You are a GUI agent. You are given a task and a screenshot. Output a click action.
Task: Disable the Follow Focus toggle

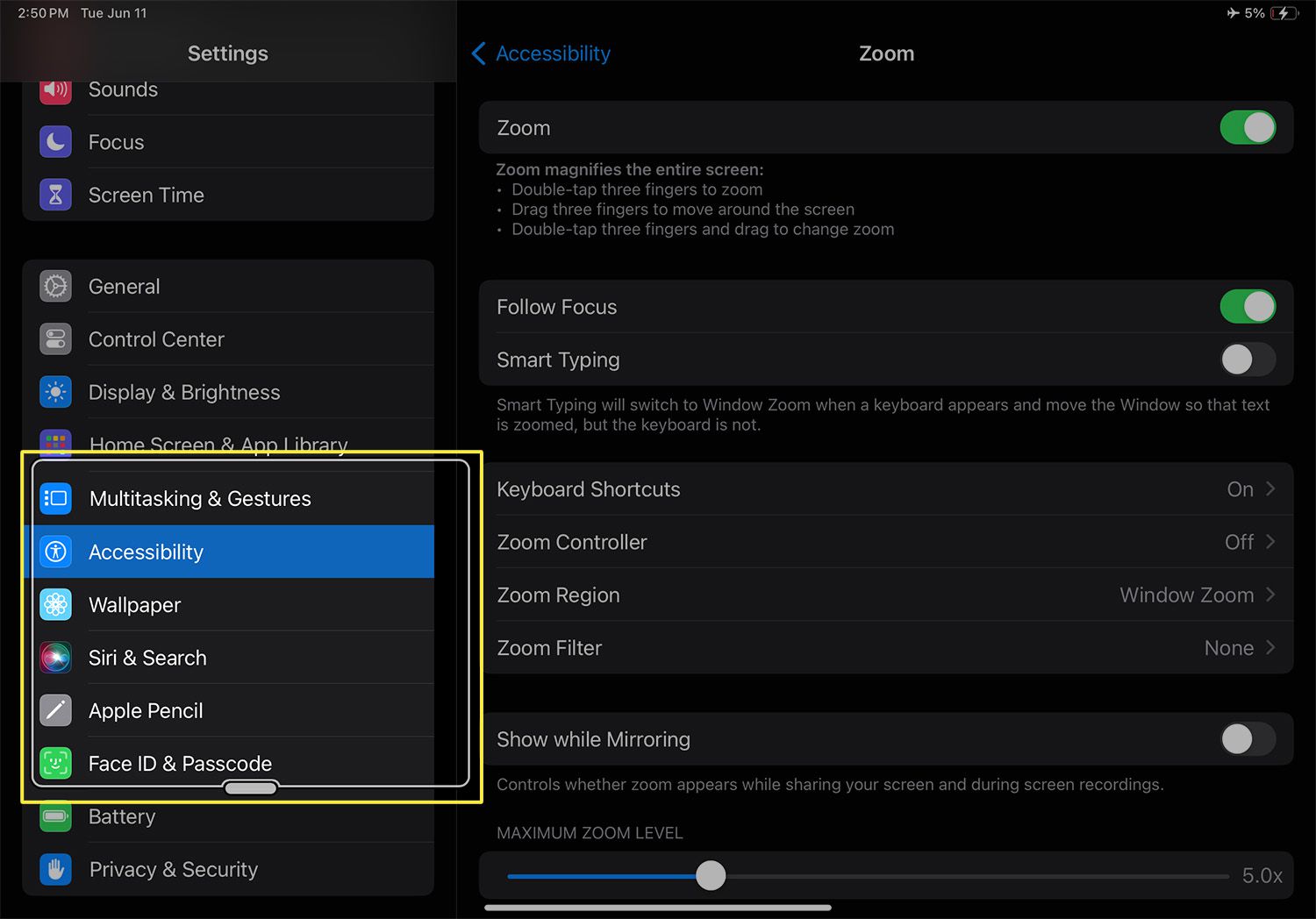[x=1247, y=307]
